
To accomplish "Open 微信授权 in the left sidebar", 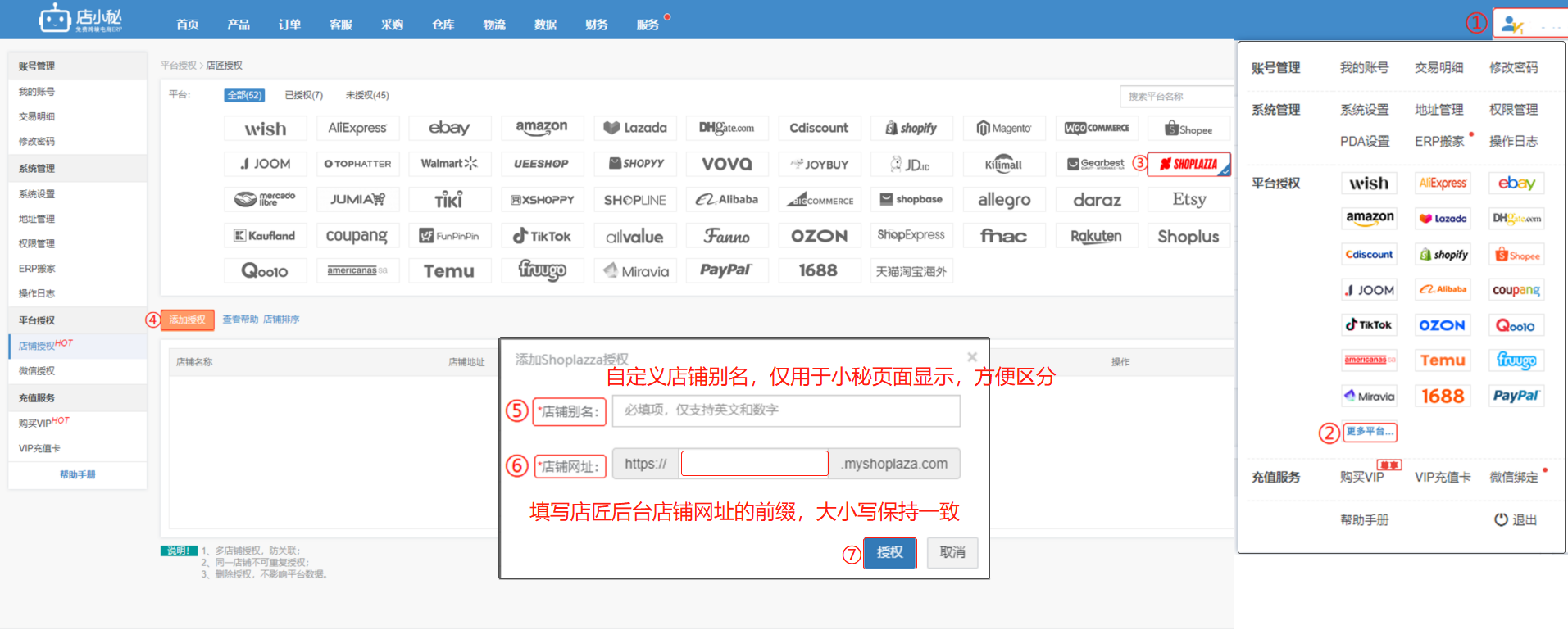I will click(37, 371).
